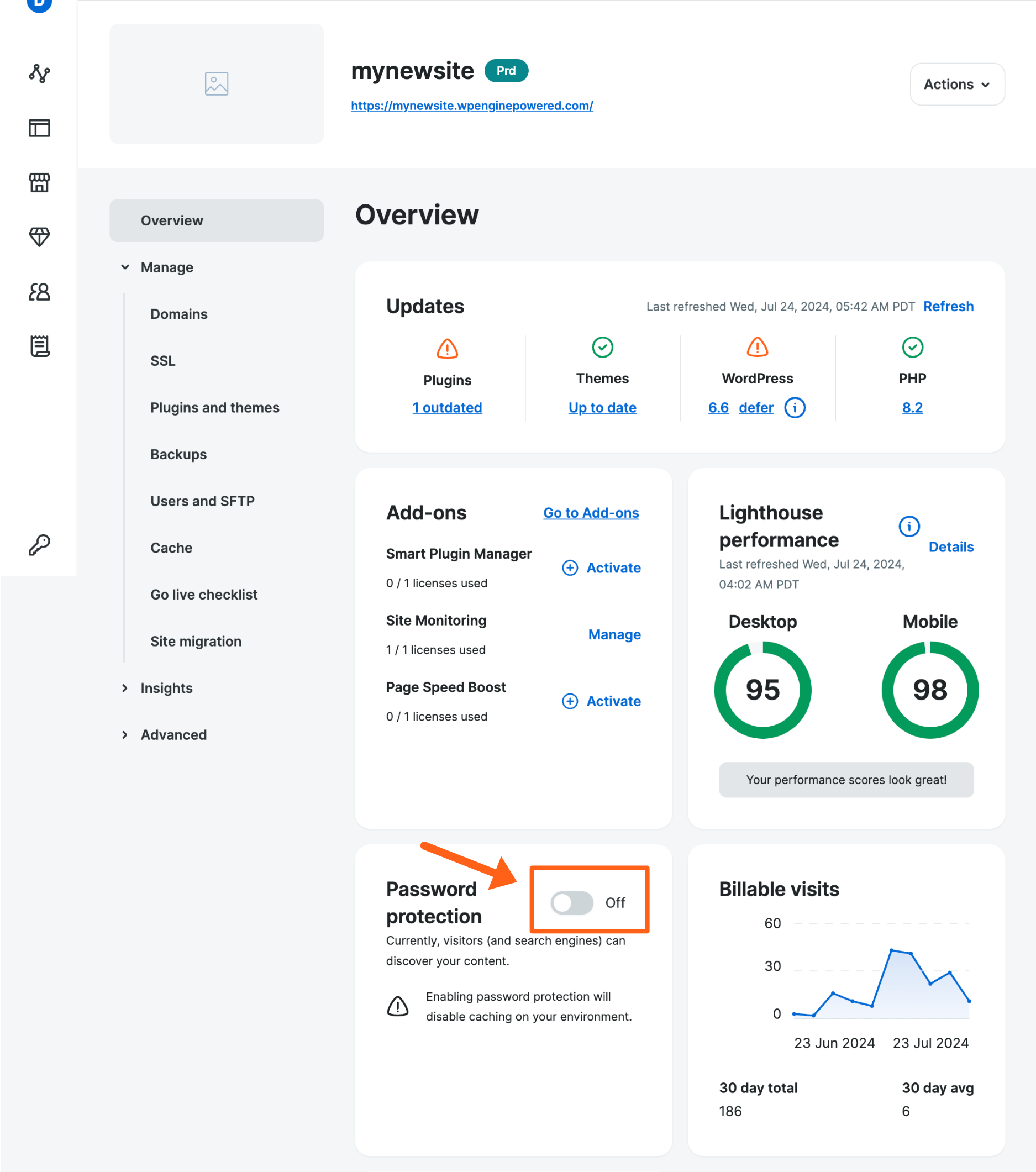Collapse the Manage section
Image resolution: width=1036 pixels, height=1172 pixels.
167,267
